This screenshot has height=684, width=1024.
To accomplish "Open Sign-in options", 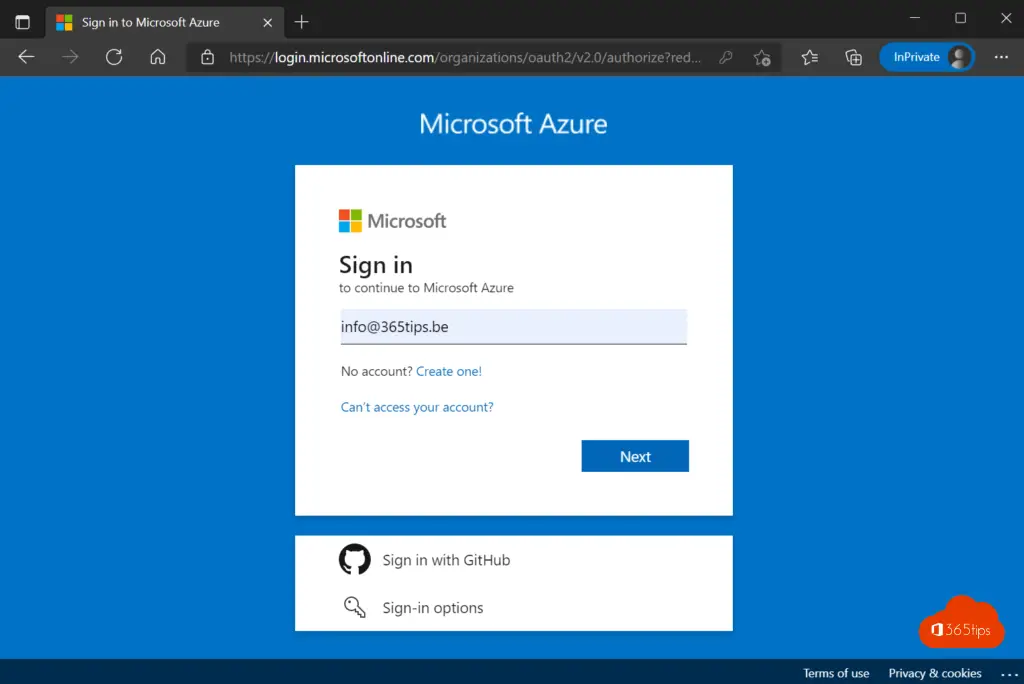I will tap(432, 608).
